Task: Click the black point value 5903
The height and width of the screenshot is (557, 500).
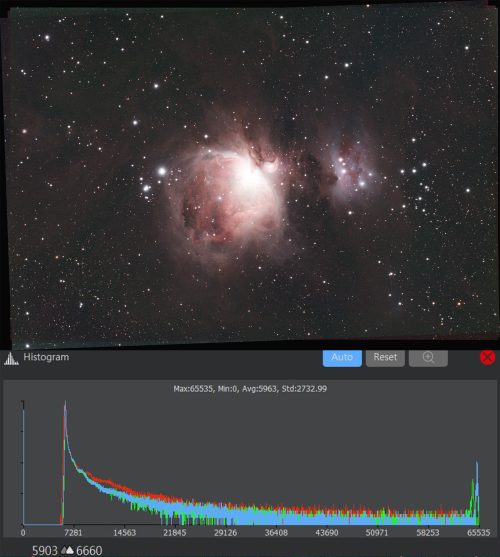Action: [45, 551]
